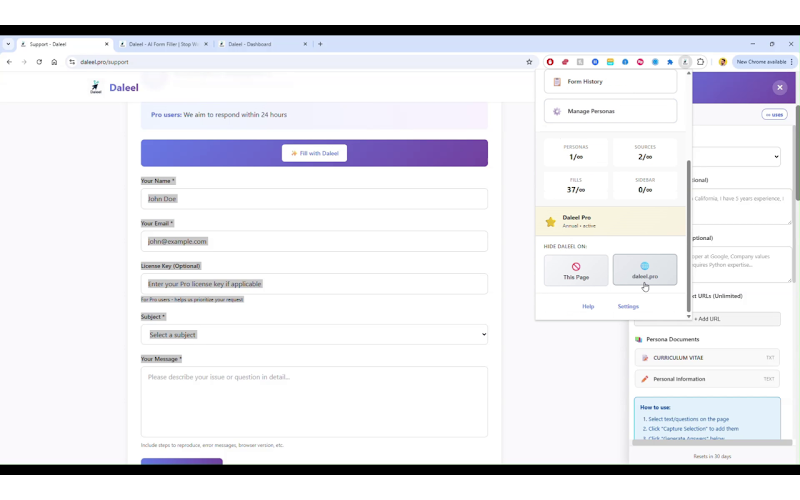Switch to Daleel AI Form Filler tab
This screenshot has width=800, height=500.
[x=163, y=44]
